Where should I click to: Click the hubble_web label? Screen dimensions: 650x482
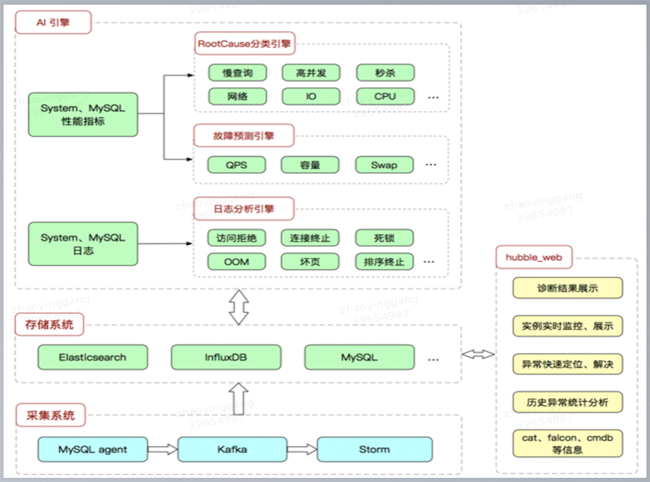534,257
